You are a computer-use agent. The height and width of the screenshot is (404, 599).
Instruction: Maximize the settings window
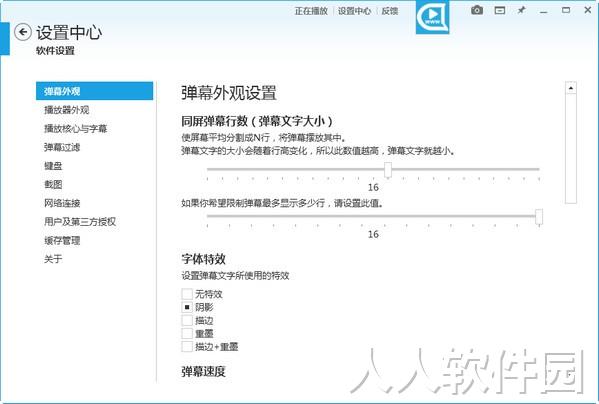(x=566, y=10)
